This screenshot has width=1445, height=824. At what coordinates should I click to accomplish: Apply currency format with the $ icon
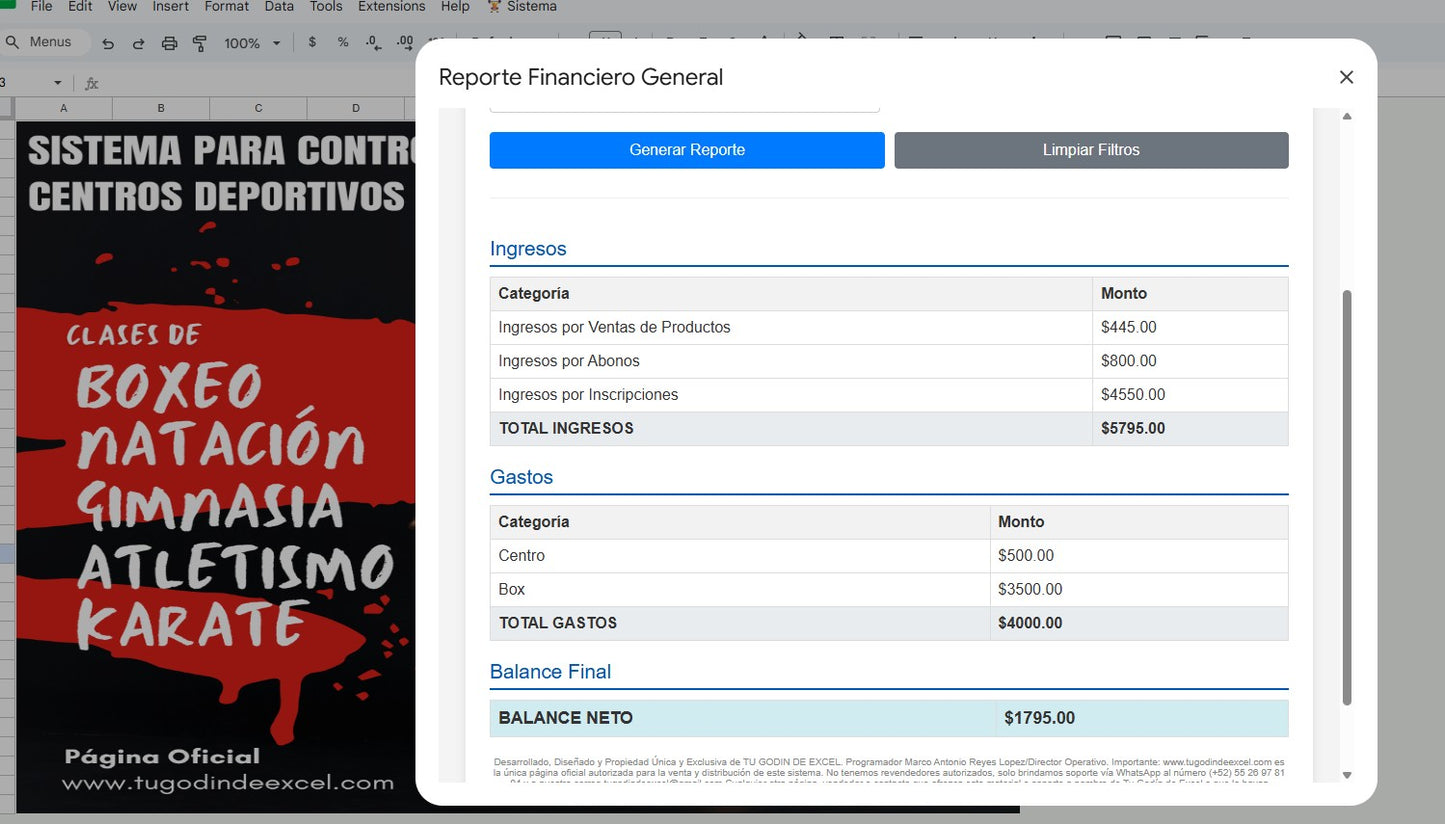tap(312, 42)
